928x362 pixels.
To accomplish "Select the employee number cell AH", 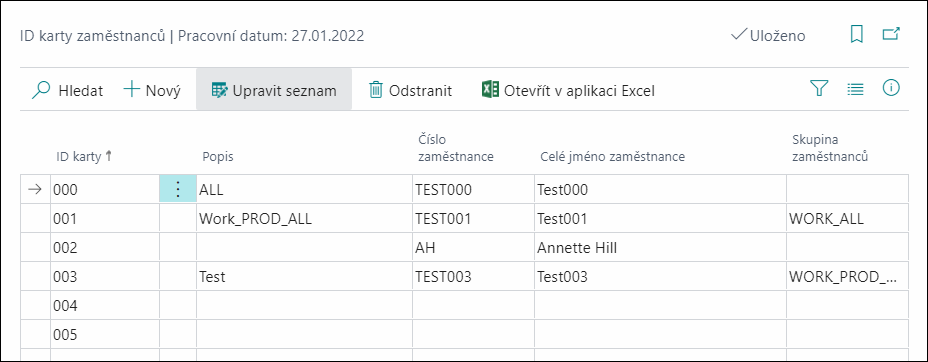I will (x=473, y=248).
